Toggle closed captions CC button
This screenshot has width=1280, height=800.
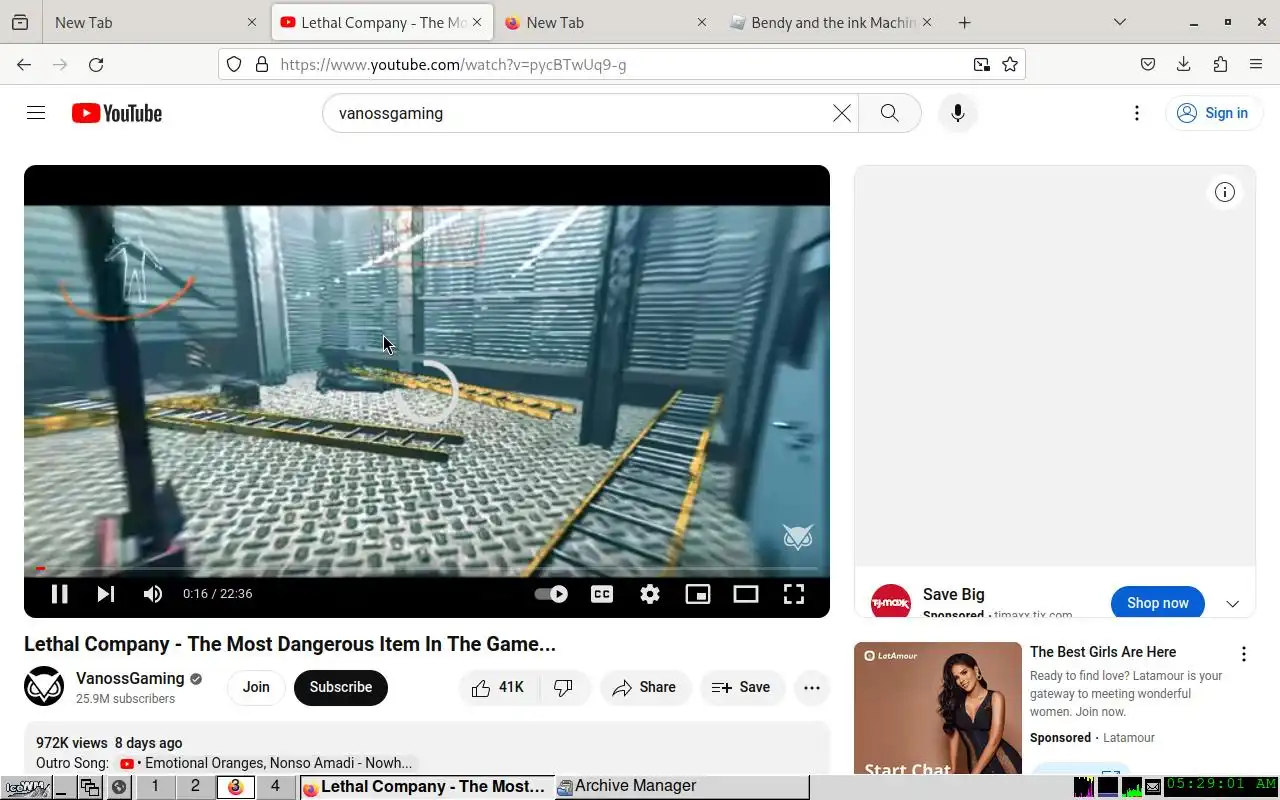coord(602,594)
